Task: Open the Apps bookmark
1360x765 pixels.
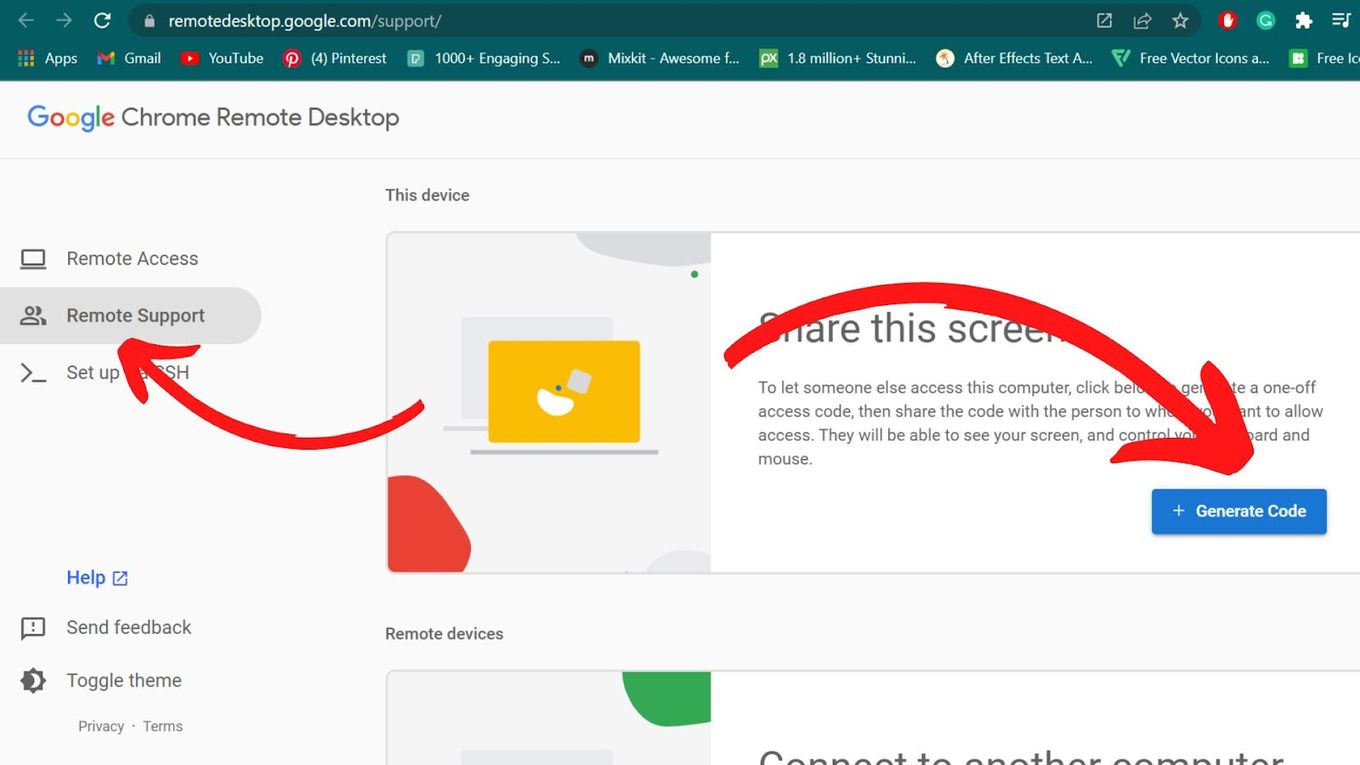Action: tap(48, 58)
